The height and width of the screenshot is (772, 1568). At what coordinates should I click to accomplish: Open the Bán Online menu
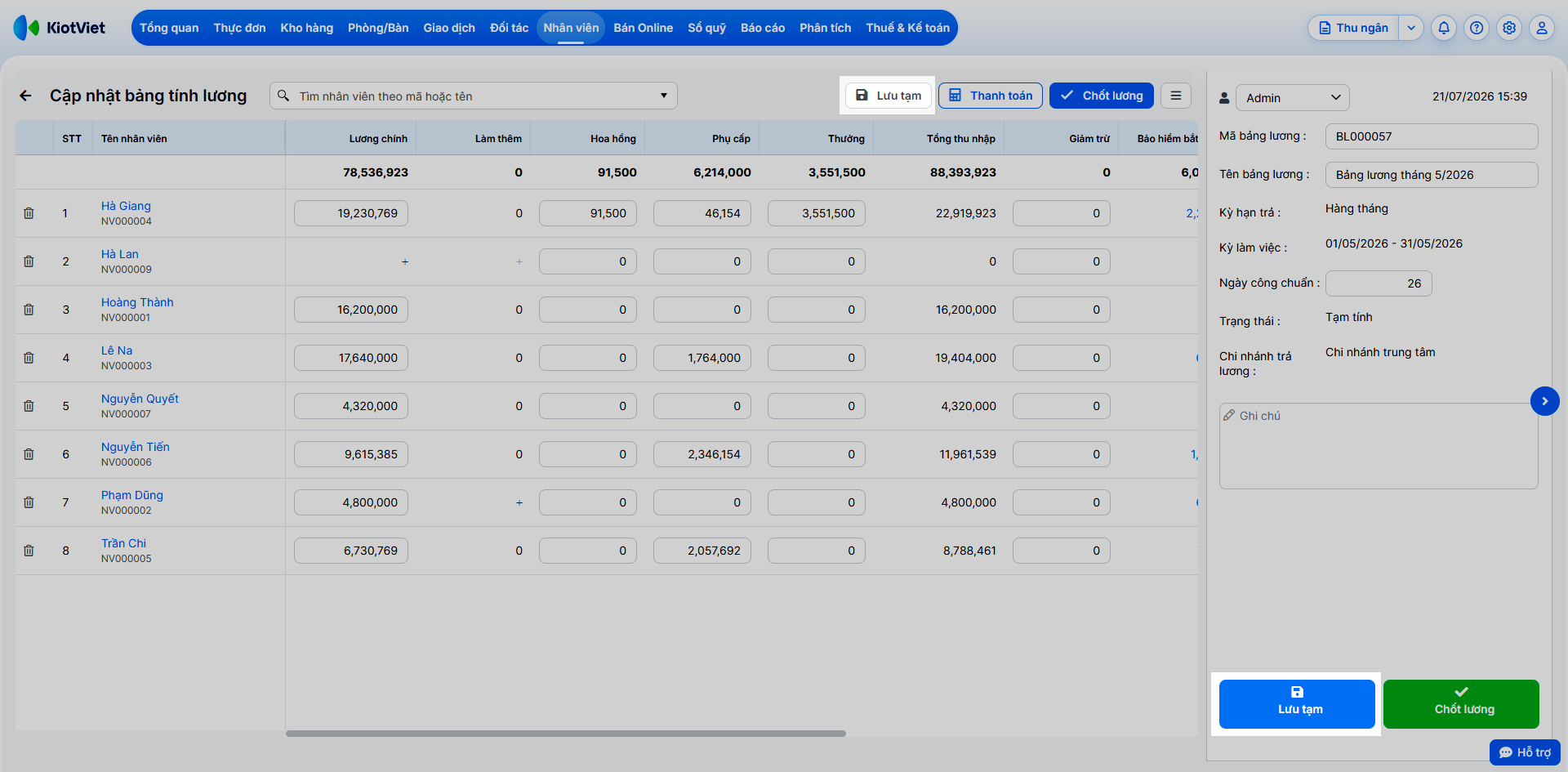644,28
